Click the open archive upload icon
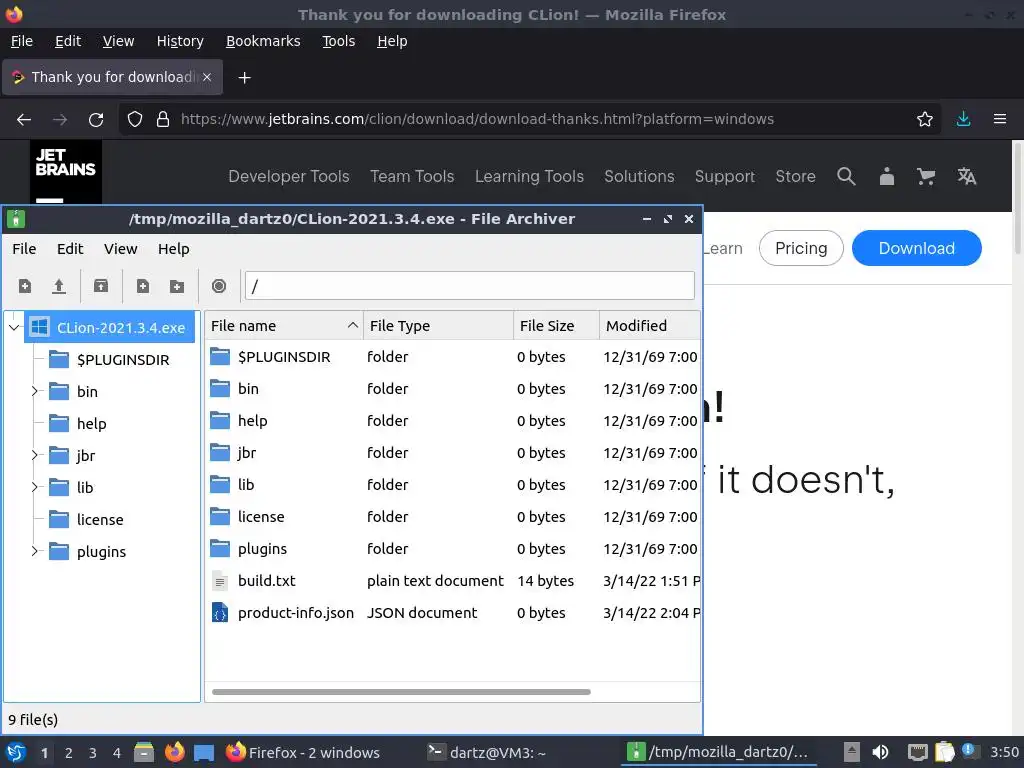The image size is (1024, 768). (59, 286)
